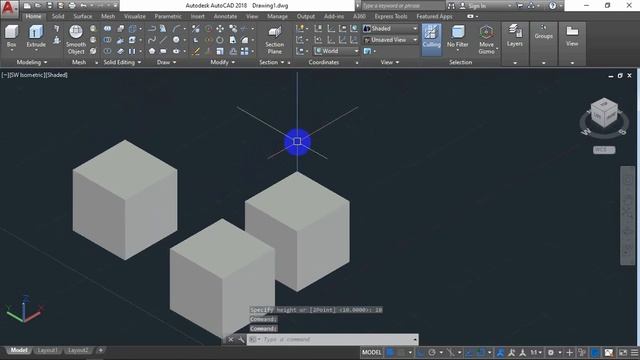Expand the View panel title dropdown

[x=390, y=62]
